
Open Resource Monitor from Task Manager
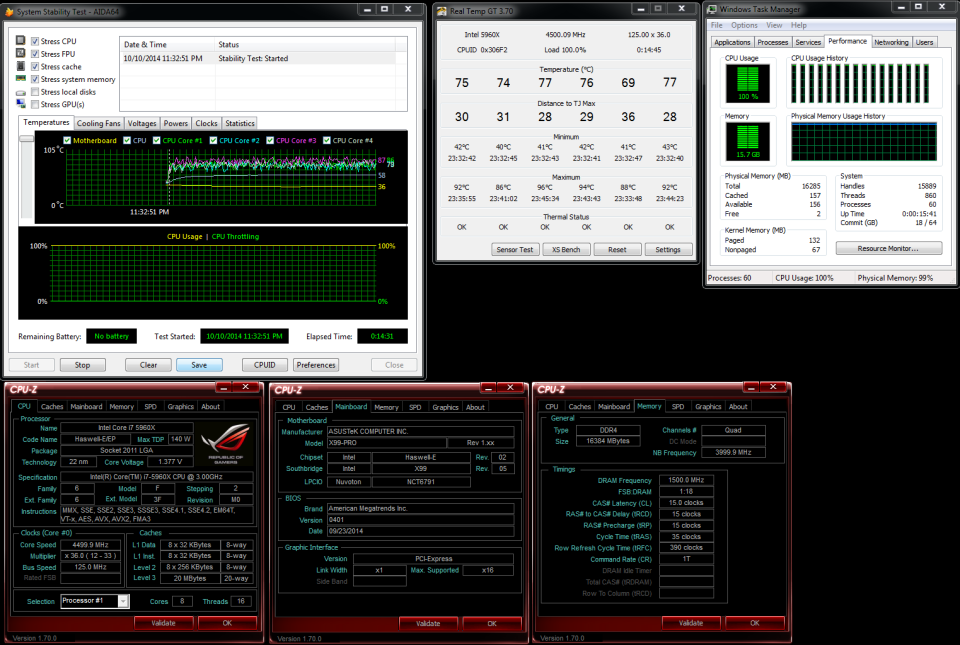[x=889, y=248]
